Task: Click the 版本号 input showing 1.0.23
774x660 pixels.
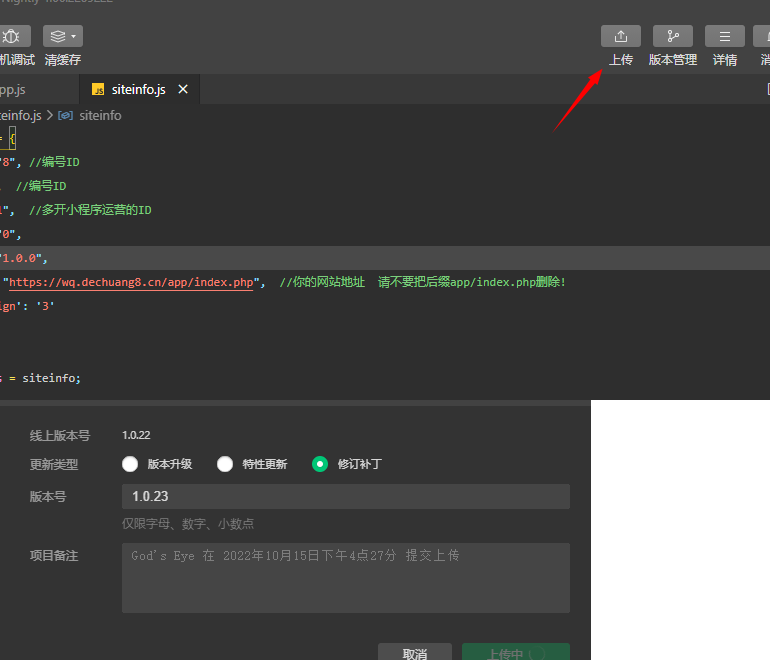Action: [x=346, y=497]
